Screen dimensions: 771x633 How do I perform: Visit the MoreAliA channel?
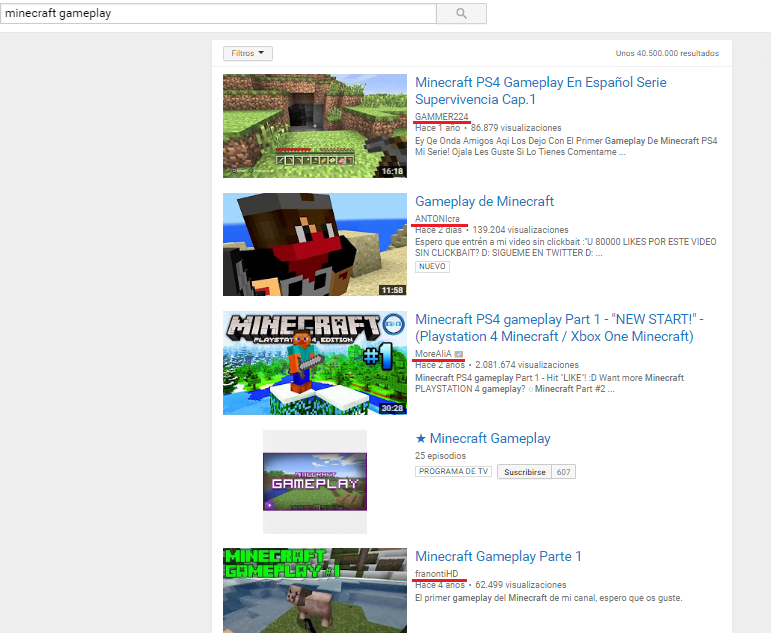[433, 354]
